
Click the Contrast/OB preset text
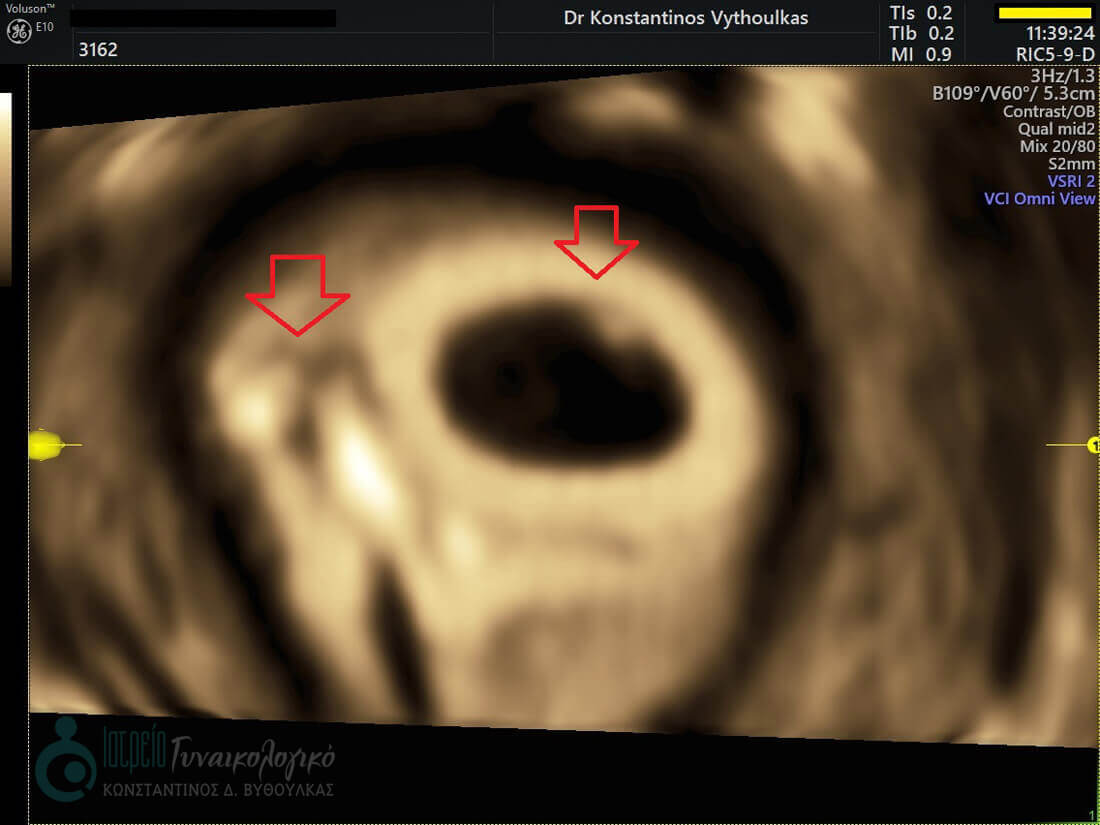[x=1049, y=112]
